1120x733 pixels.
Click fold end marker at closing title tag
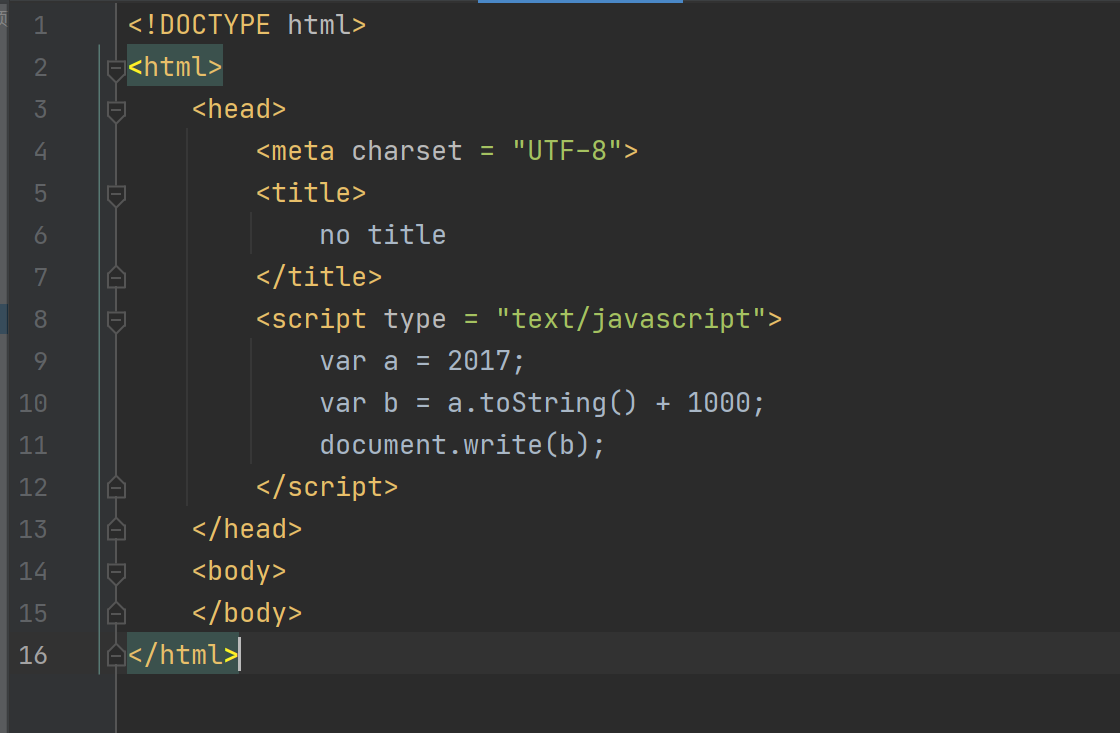pos(116,277)
